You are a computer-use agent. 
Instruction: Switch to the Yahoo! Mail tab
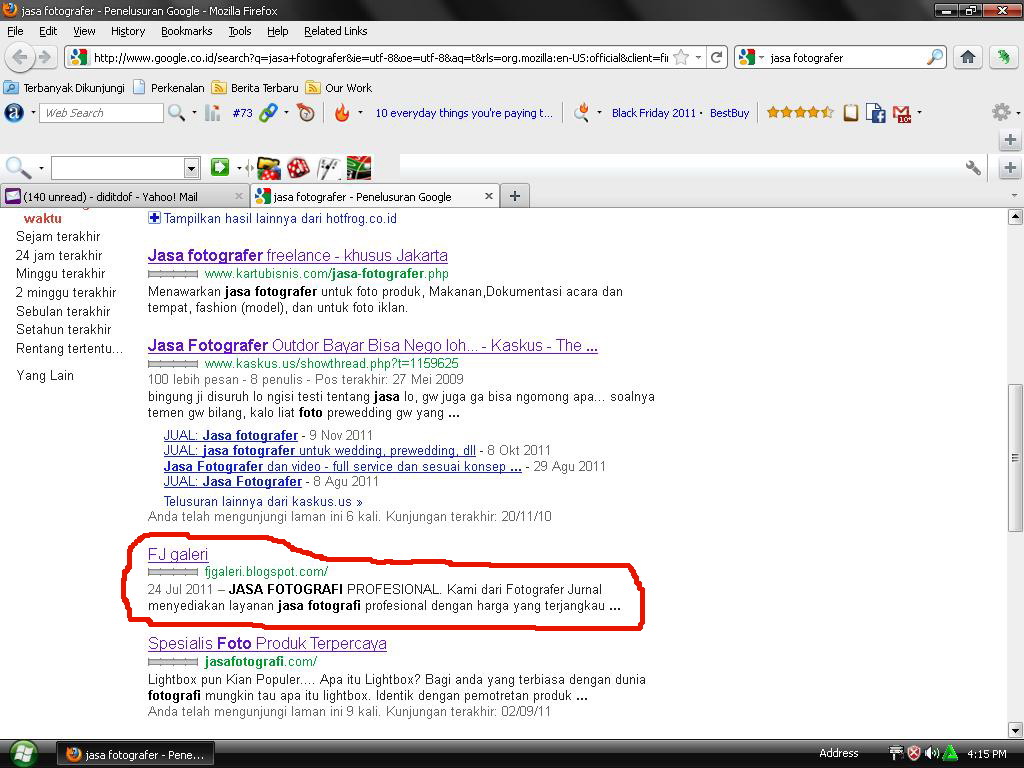[123, 196]
